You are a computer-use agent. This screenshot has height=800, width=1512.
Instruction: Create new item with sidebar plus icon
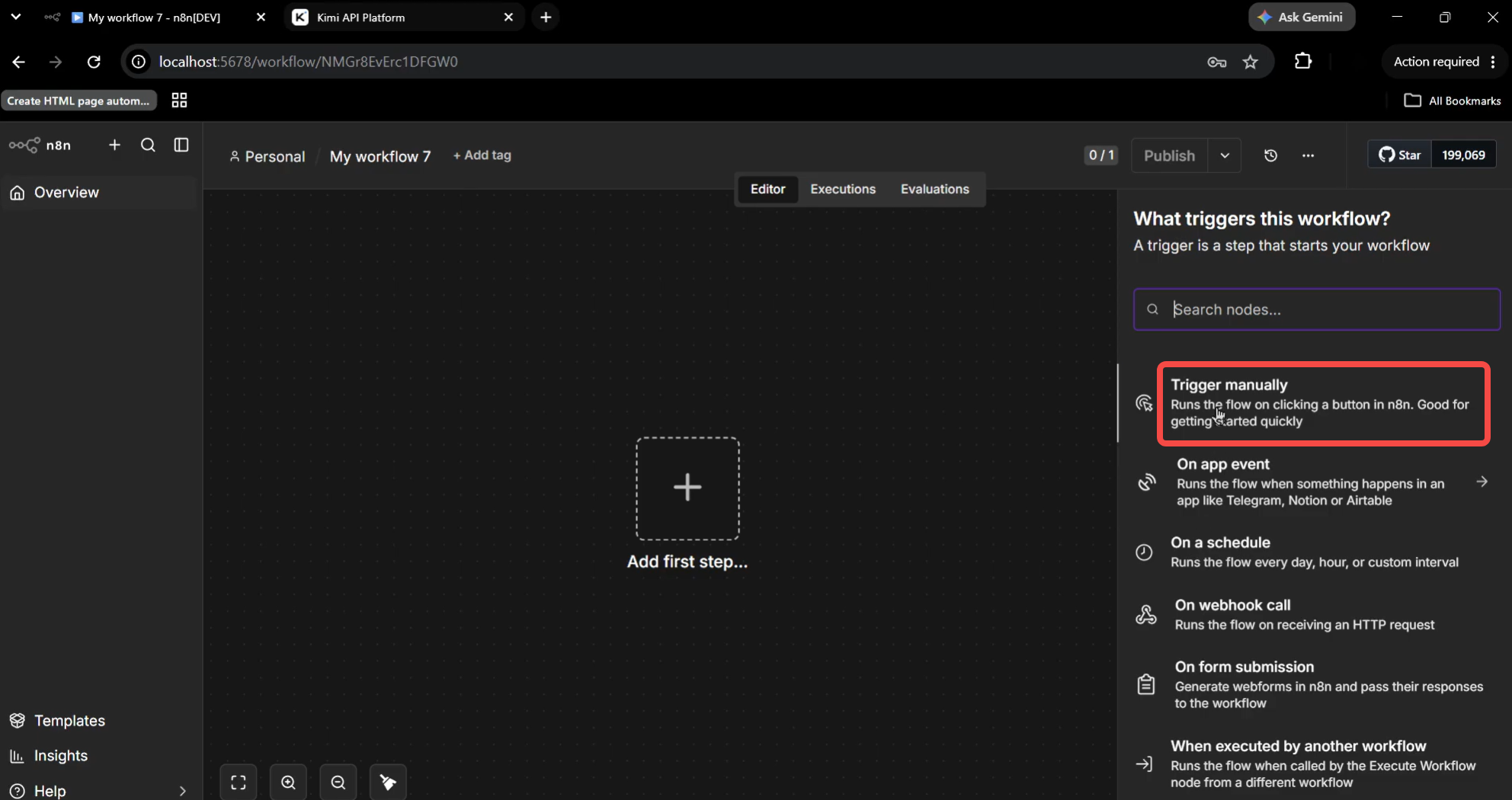(114, 145)
